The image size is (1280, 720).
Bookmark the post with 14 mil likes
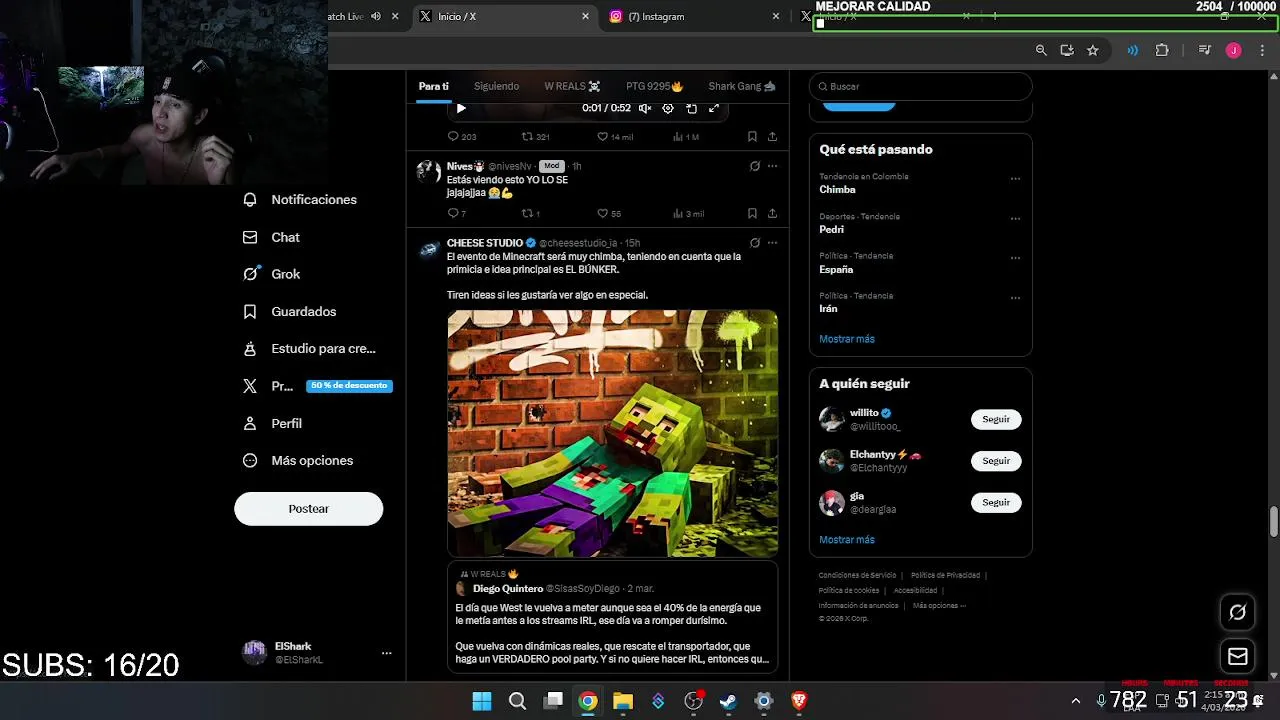752,136
